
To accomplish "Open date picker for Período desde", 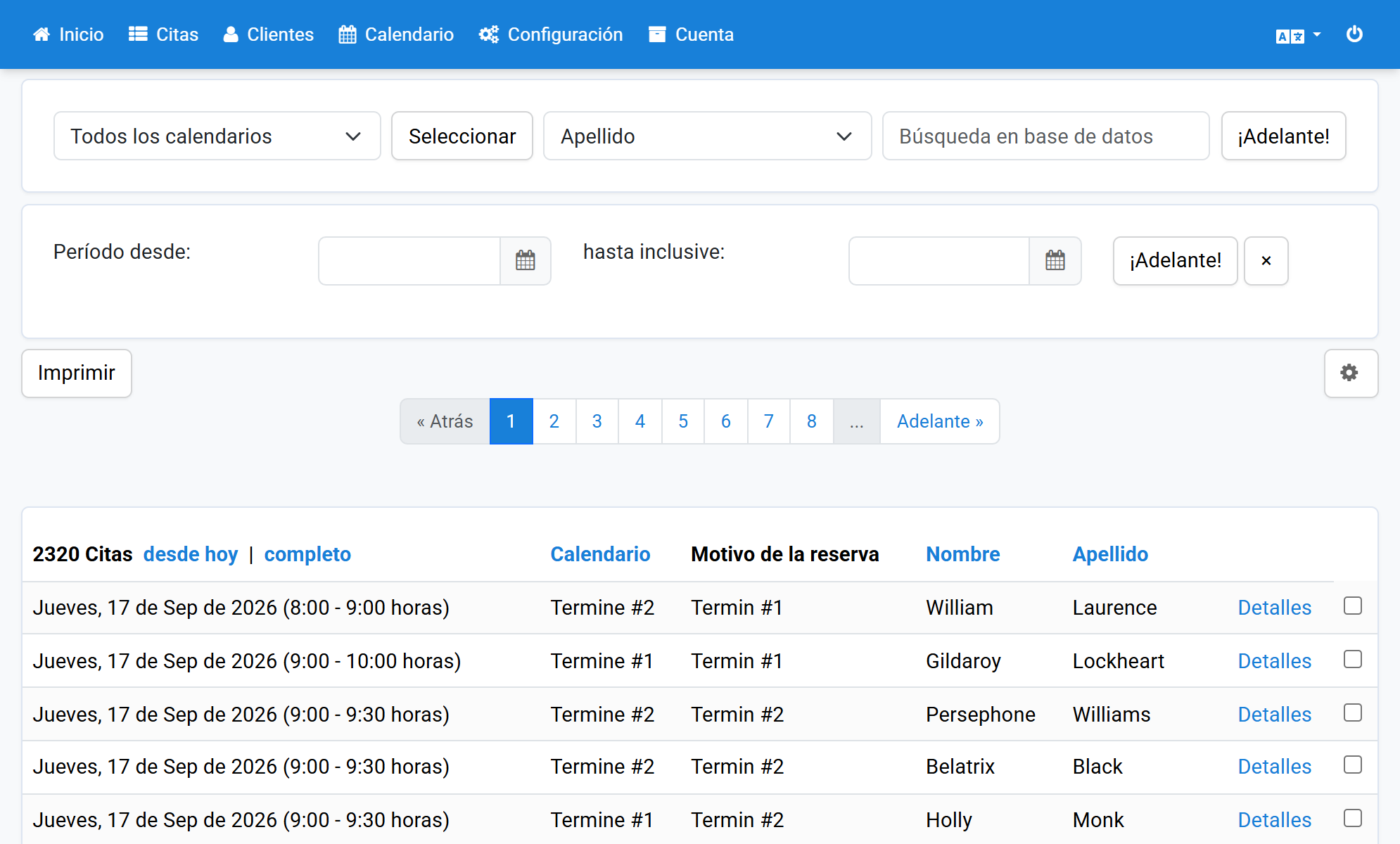I will point(526,261).
